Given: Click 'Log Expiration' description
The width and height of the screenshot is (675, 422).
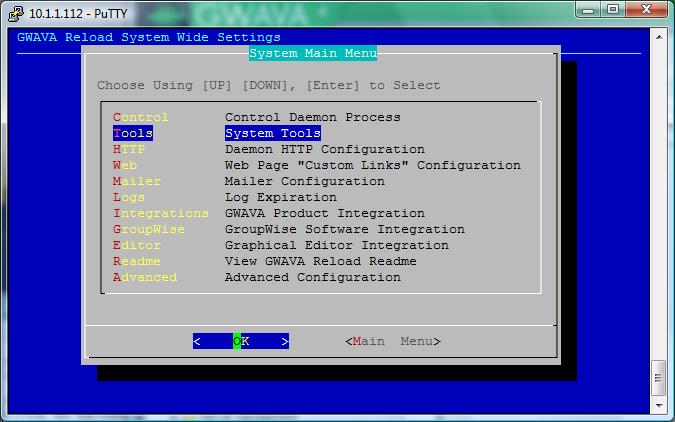Looking at the screenshot, I should [x=281, y=197].
